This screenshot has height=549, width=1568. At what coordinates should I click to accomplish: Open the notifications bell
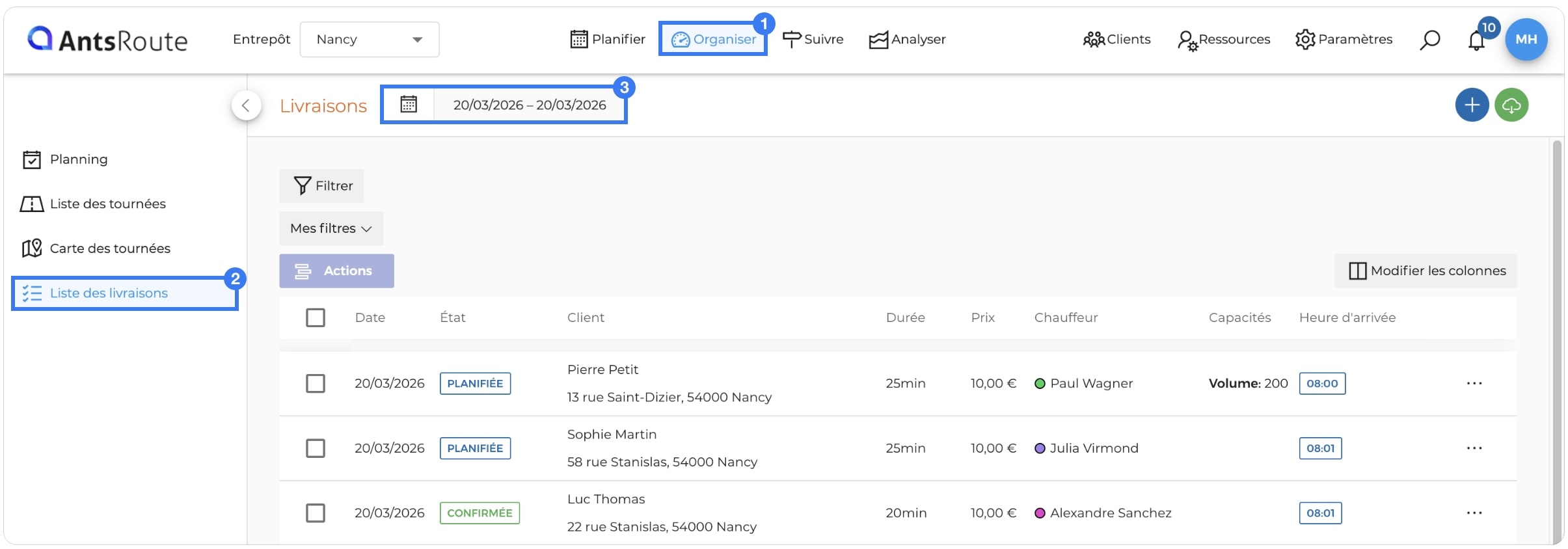[x=1476, y=41]
